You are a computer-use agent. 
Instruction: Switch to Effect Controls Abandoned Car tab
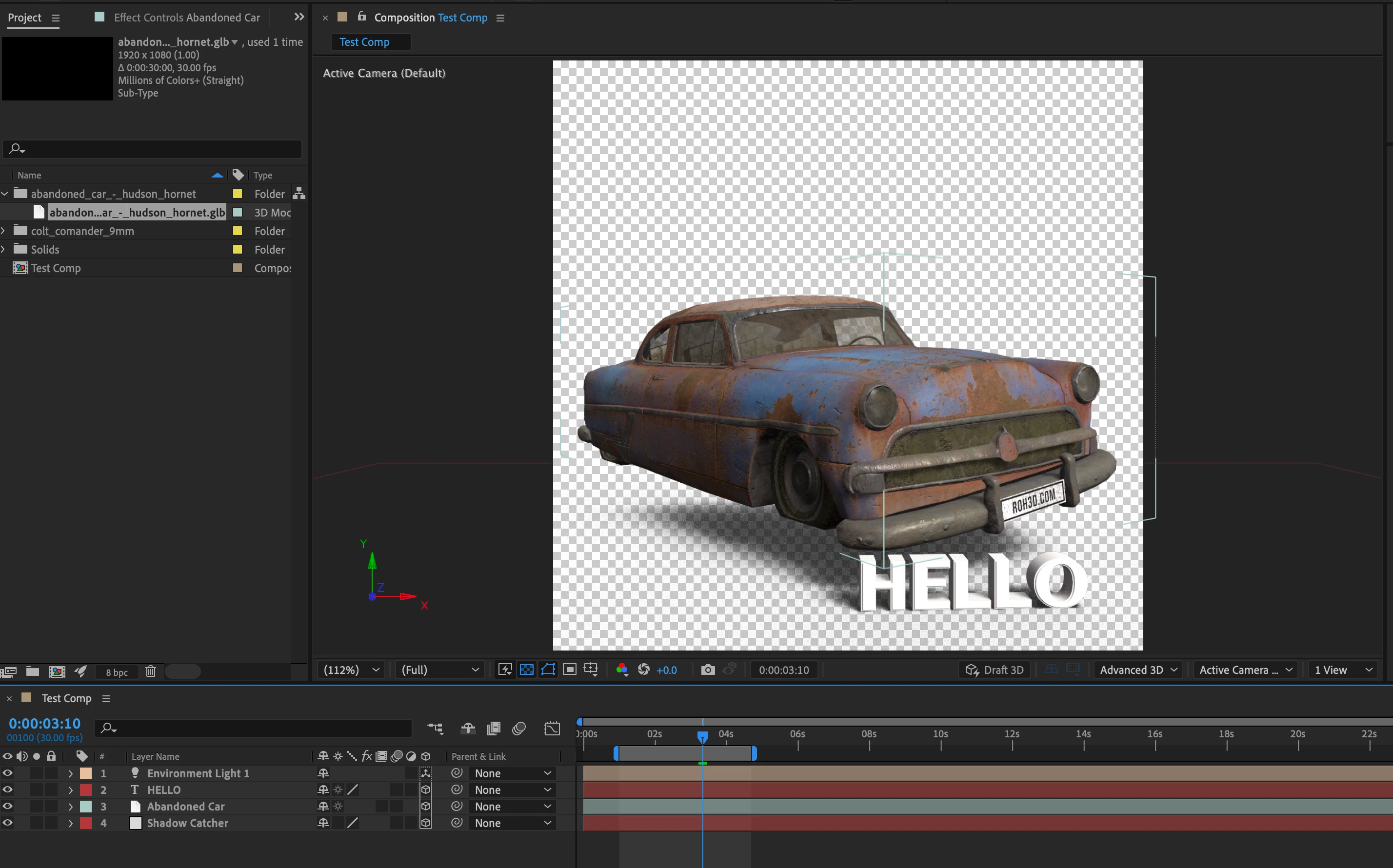click(x=186, y=18)
